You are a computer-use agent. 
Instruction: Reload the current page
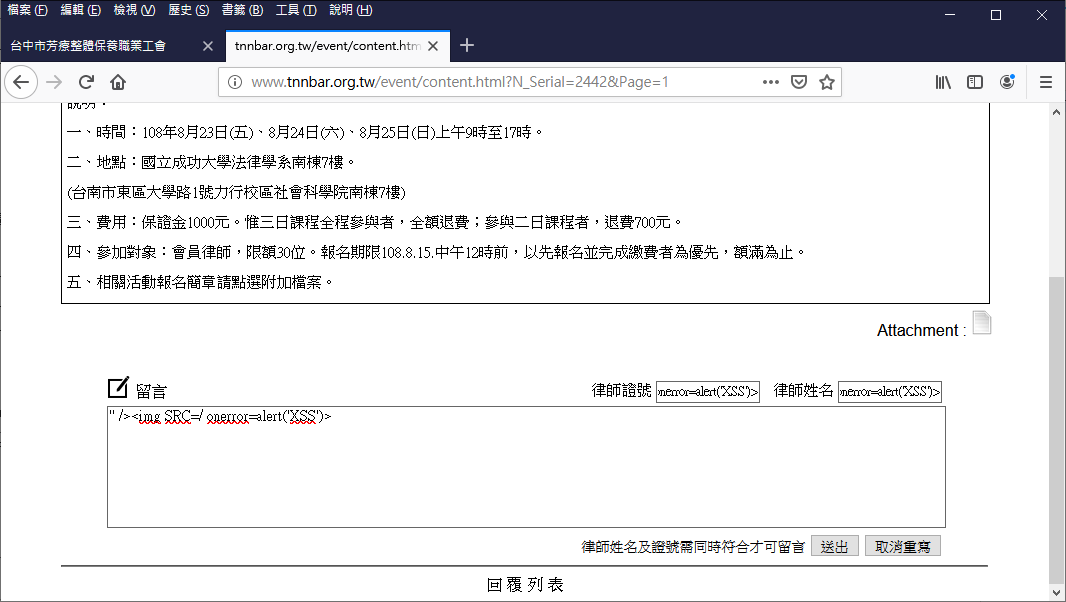(x=86, y=82)
